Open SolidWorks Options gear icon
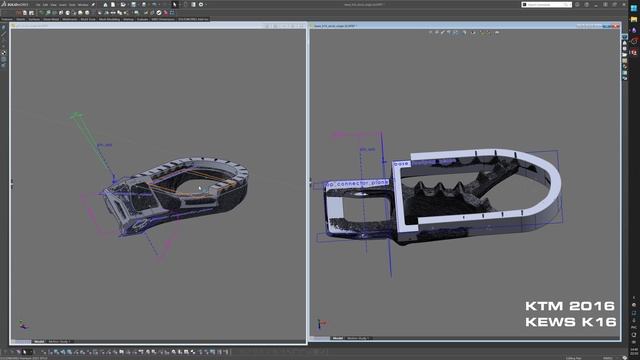Screen dimensions: 640x360 [201, 4]
